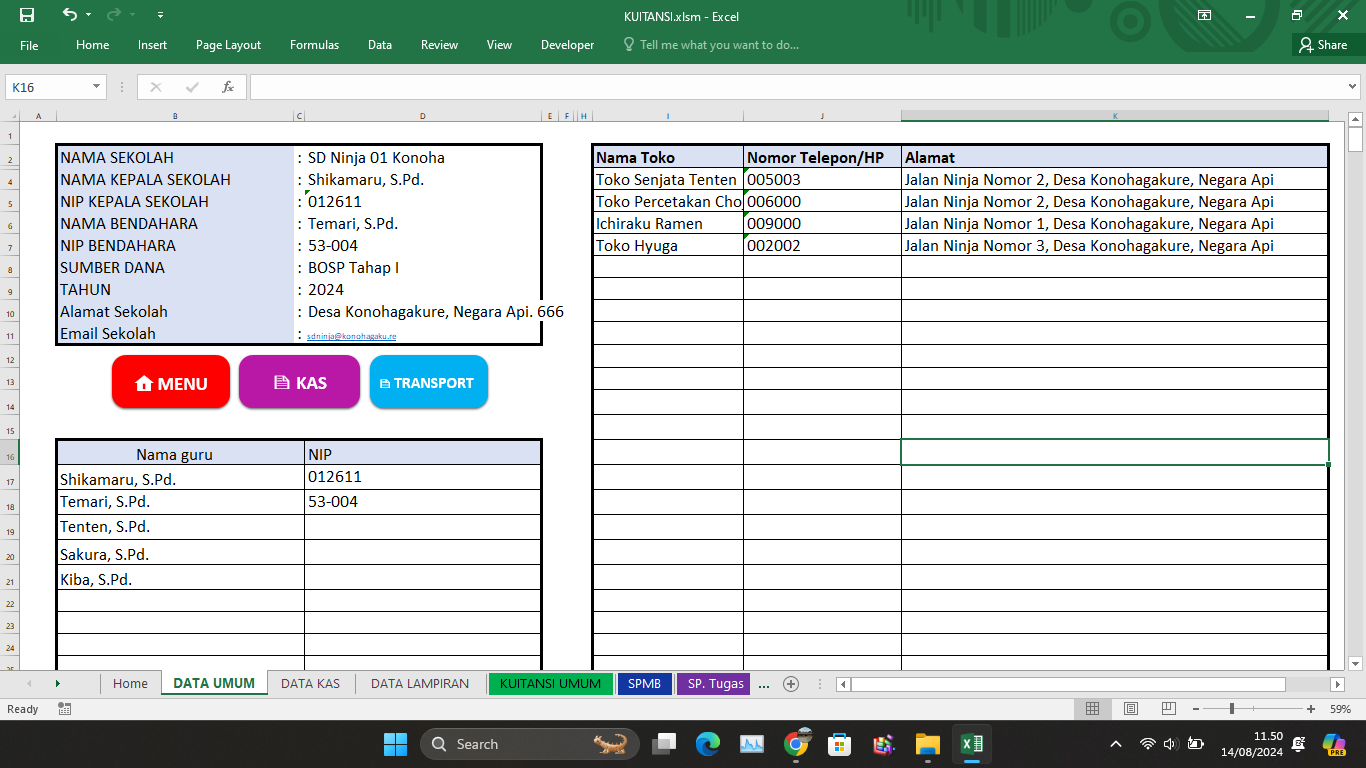
Task: Switch to DATA KAS sheet tab
Action: (310, 684)
